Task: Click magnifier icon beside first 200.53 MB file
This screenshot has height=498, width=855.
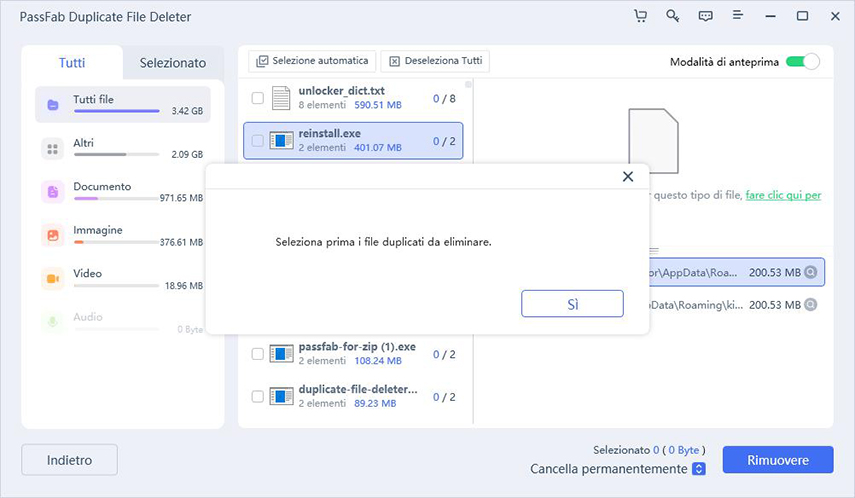Action: (x=811, y=272)
